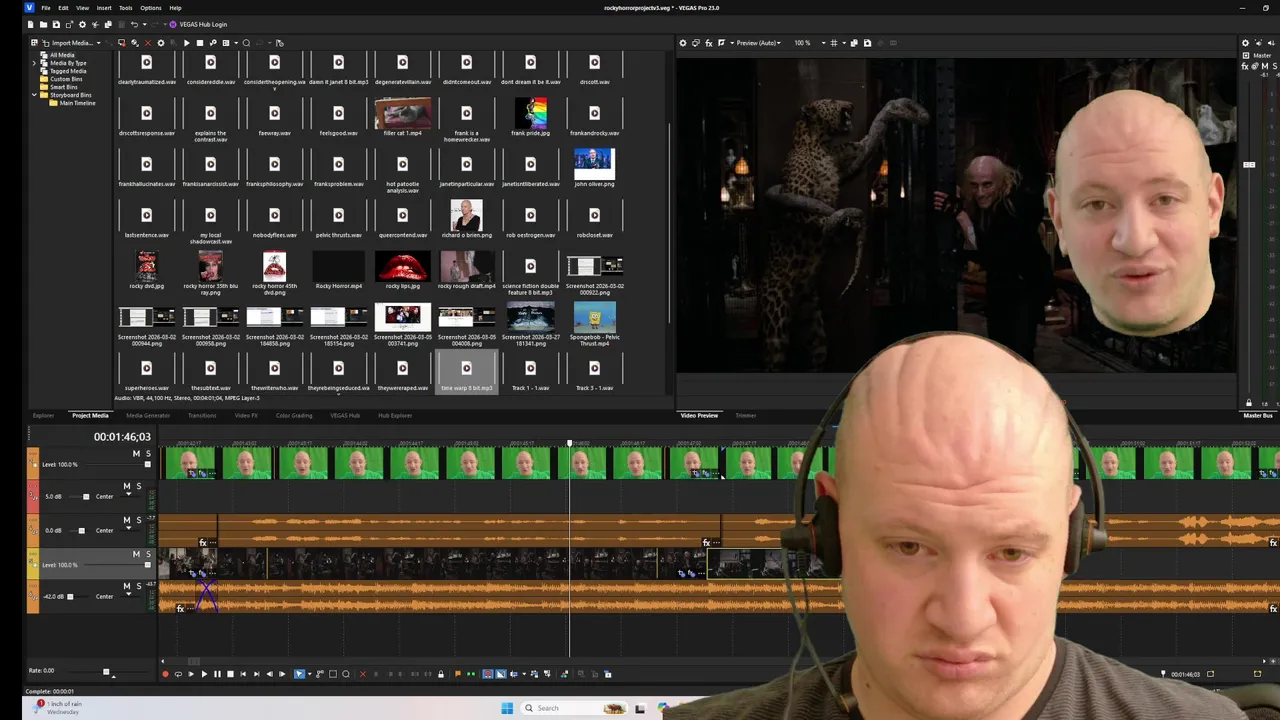Click the Project Media views icon left of Import Media
The image size is (1280, 720).
tap(34, 43)
